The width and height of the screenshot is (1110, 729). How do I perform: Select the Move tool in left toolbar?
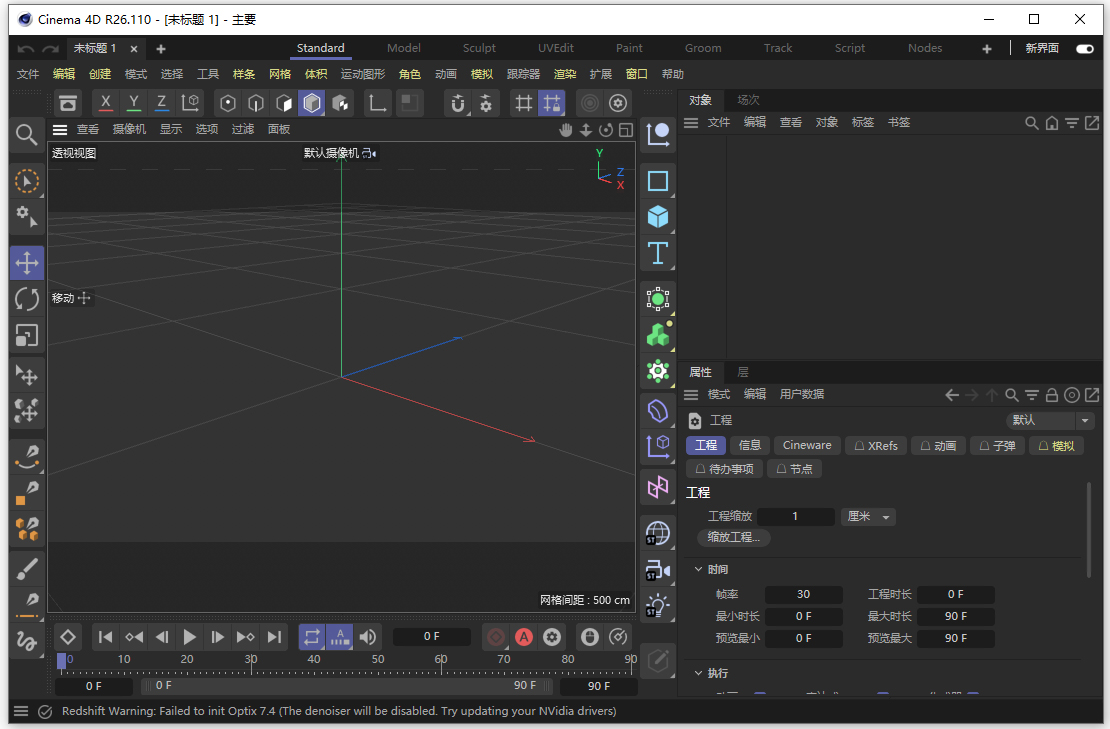(27, 263)
